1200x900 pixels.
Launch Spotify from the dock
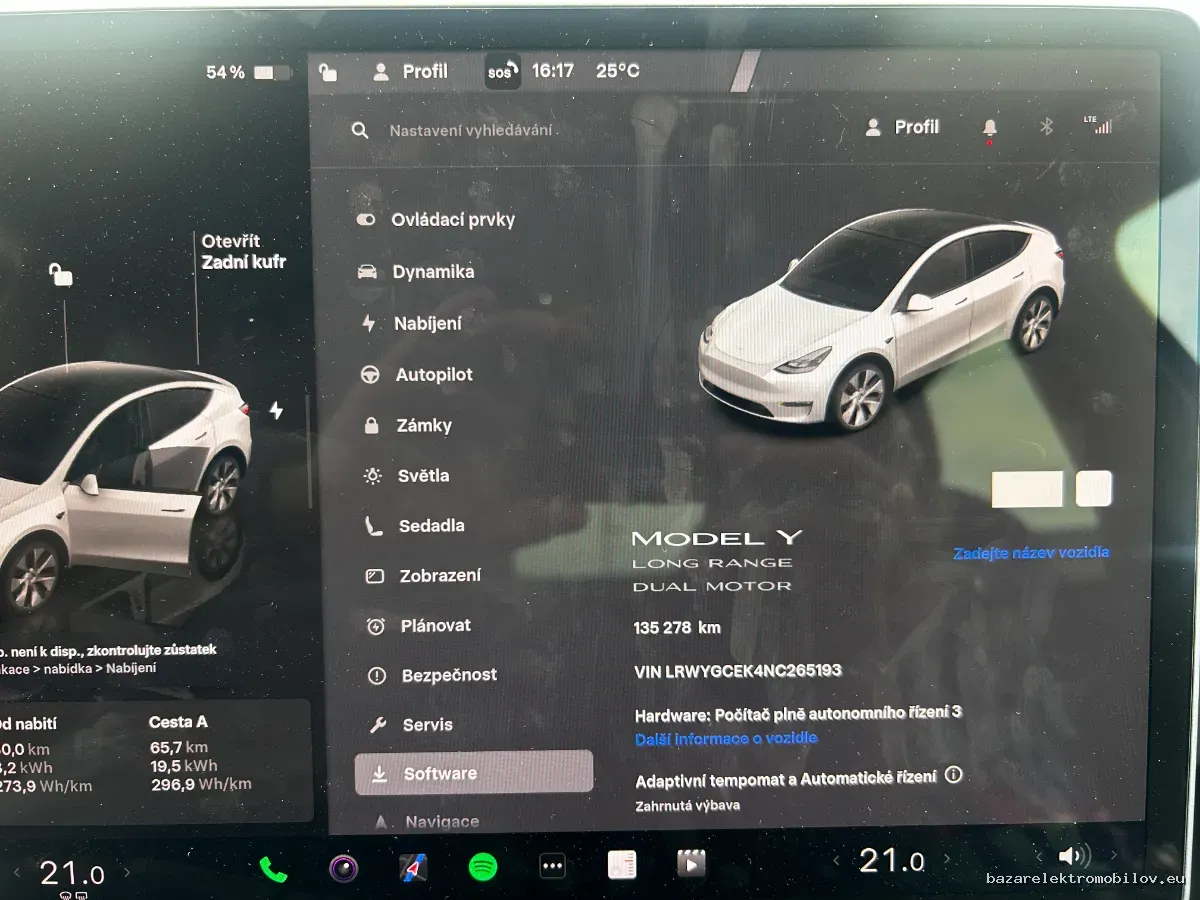(x=483, y=867)
